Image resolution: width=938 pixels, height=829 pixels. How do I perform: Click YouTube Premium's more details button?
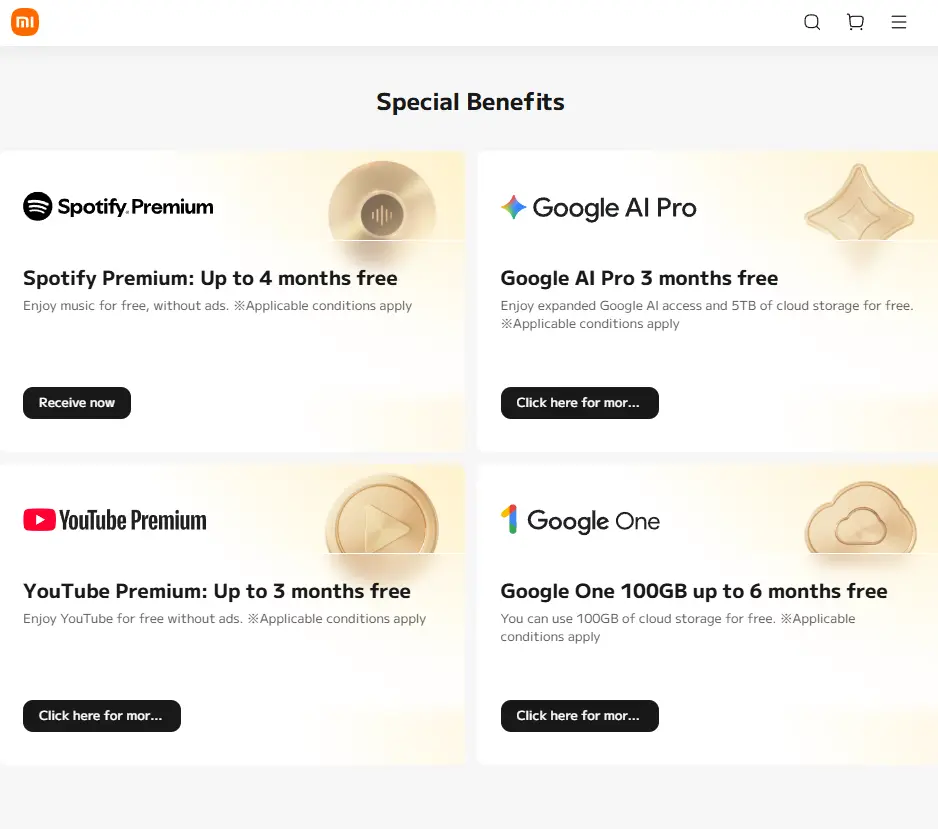pyautogui.click(x=102, y=715)
